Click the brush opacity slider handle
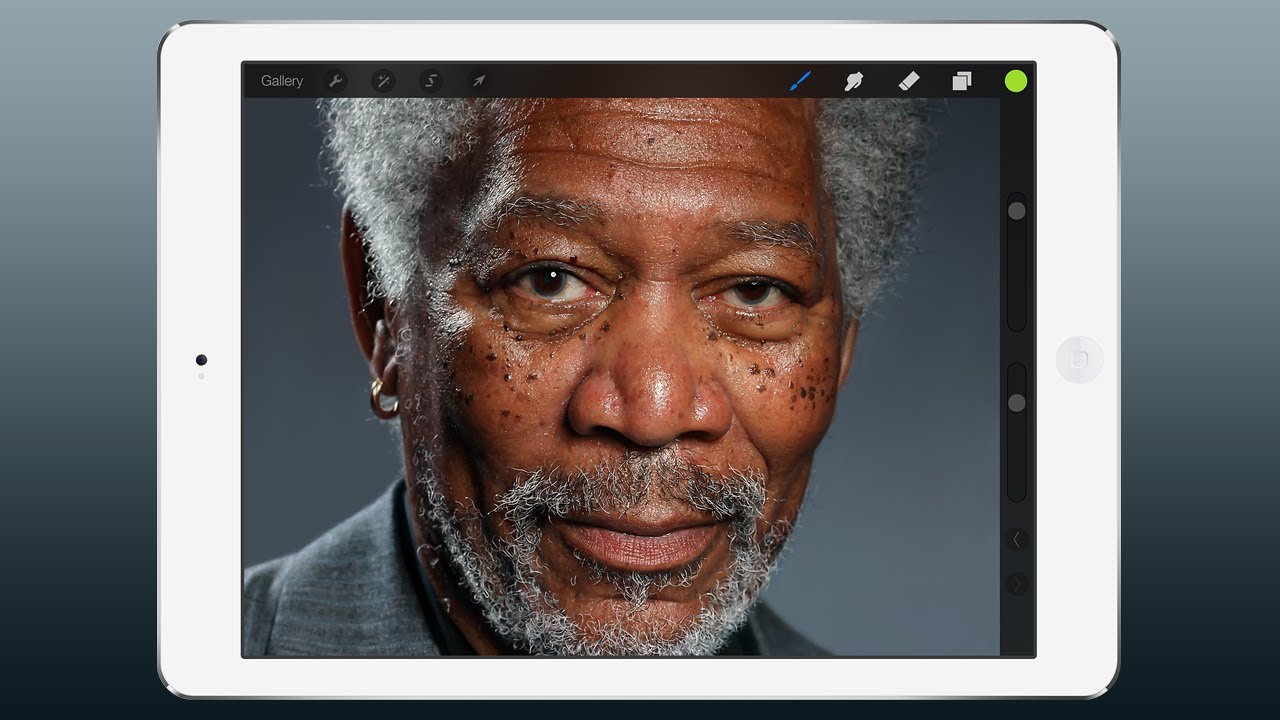The width and height of the screenshot is (1280, 720). (x=1016, y=403)
